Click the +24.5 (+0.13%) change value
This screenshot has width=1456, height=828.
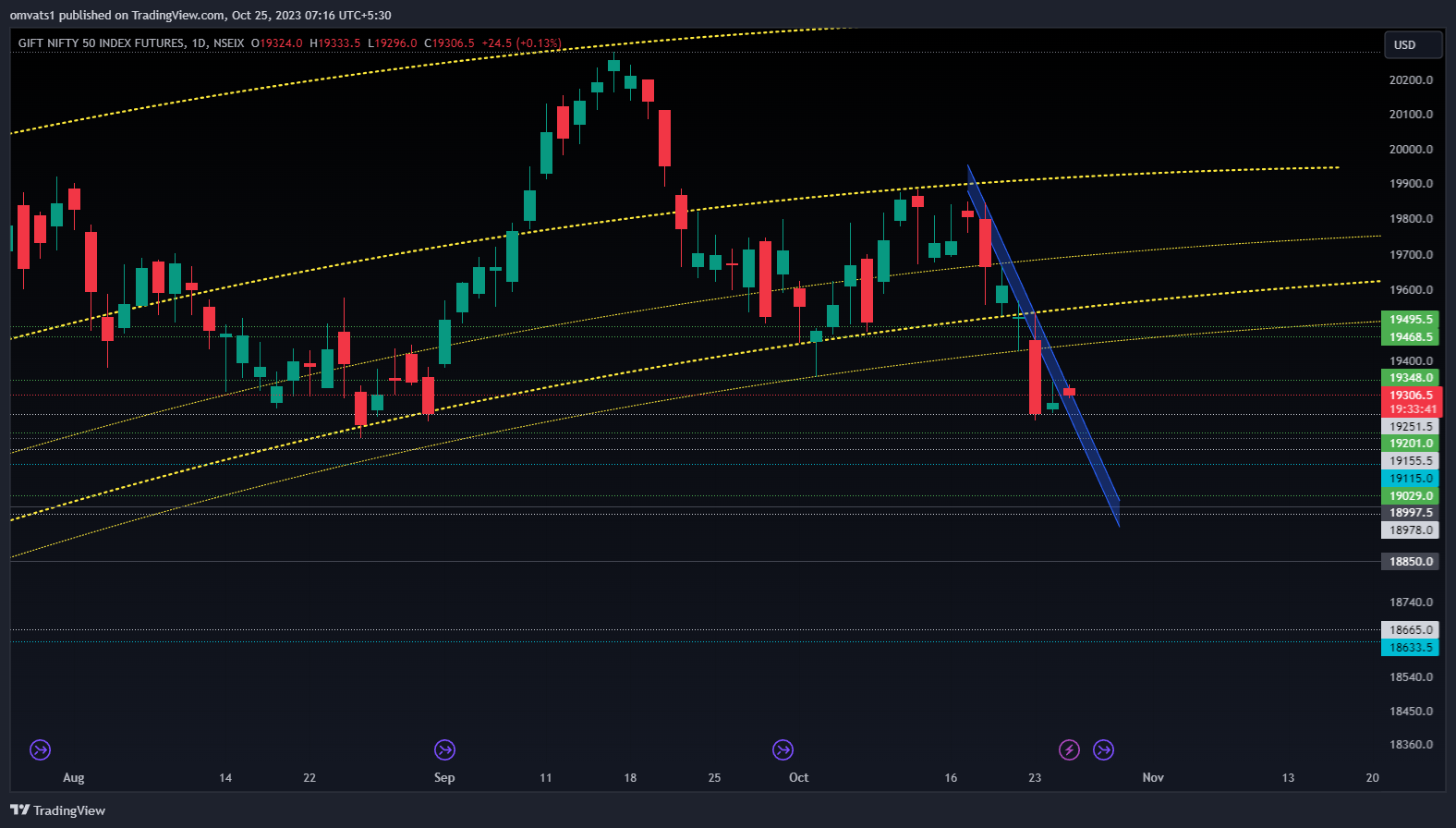pos(521,43)
